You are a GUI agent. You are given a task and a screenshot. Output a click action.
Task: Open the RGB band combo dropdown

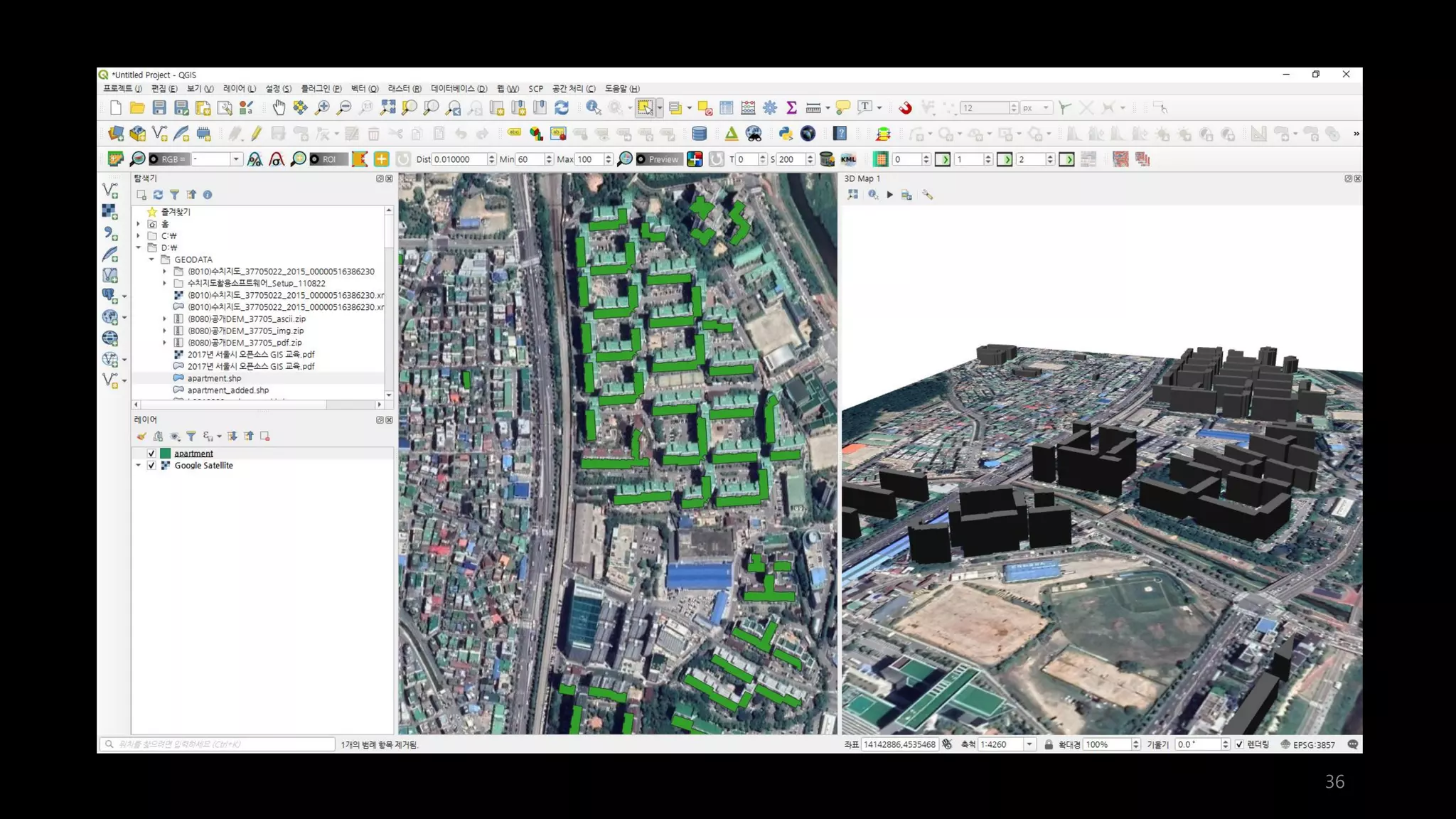click(x=235, y=159)
